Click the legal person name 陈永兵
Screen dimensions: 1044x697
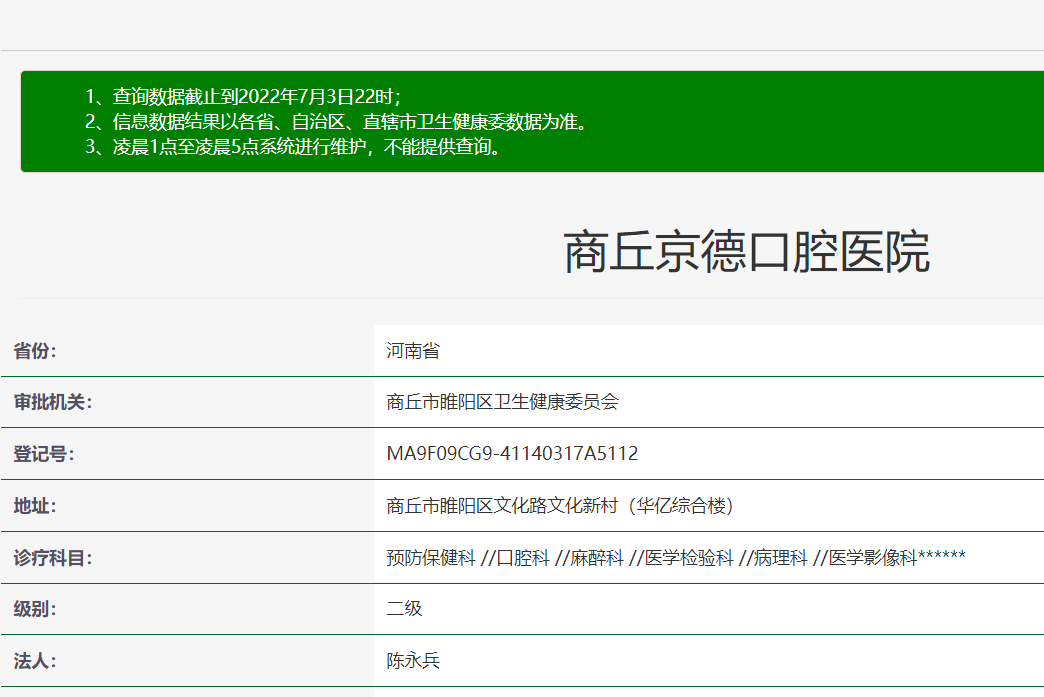tap(413, 660)
